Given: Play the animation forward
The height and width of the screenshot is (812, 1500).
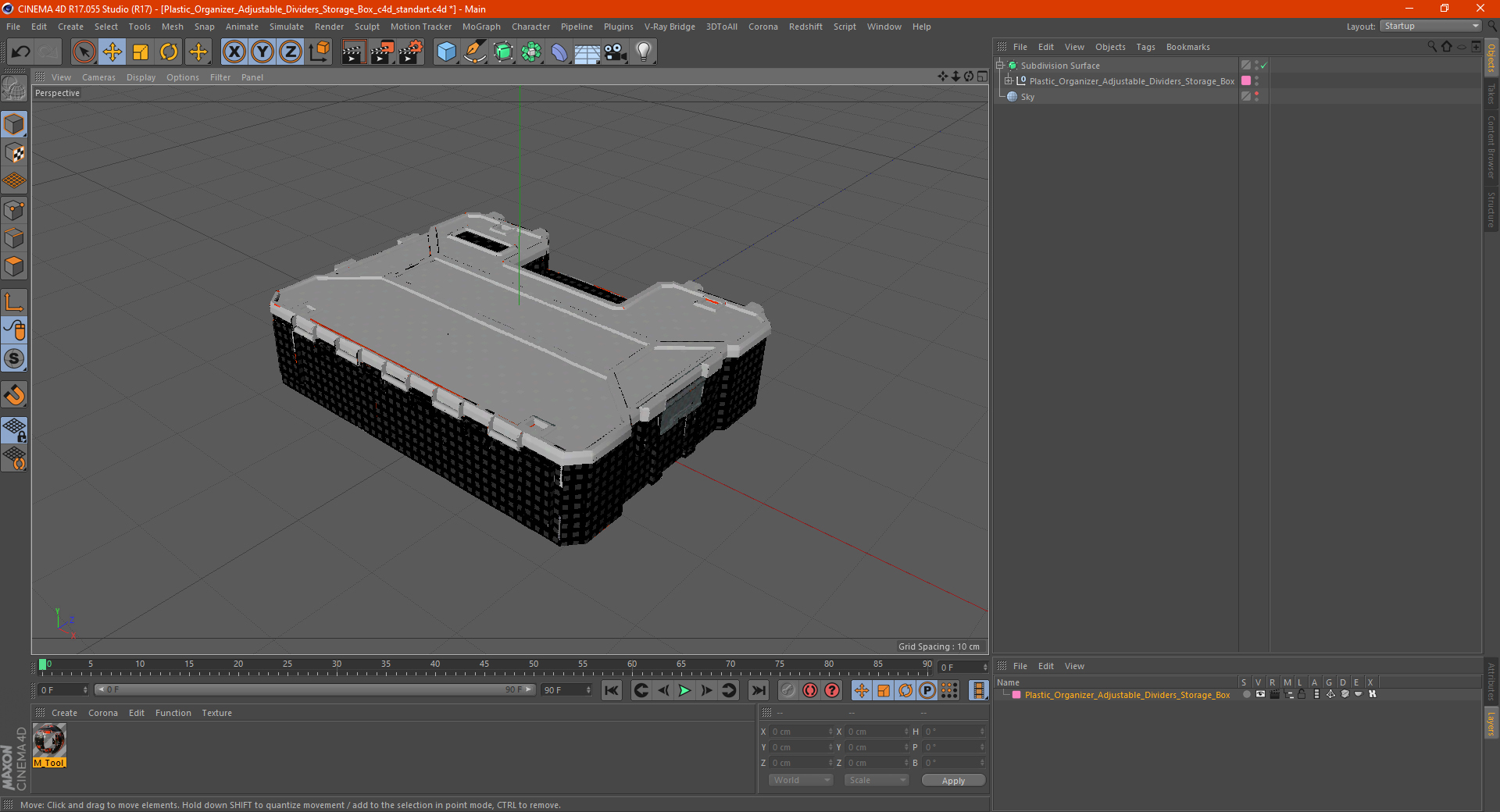Looking at the screenshot, I should point(684,690).
